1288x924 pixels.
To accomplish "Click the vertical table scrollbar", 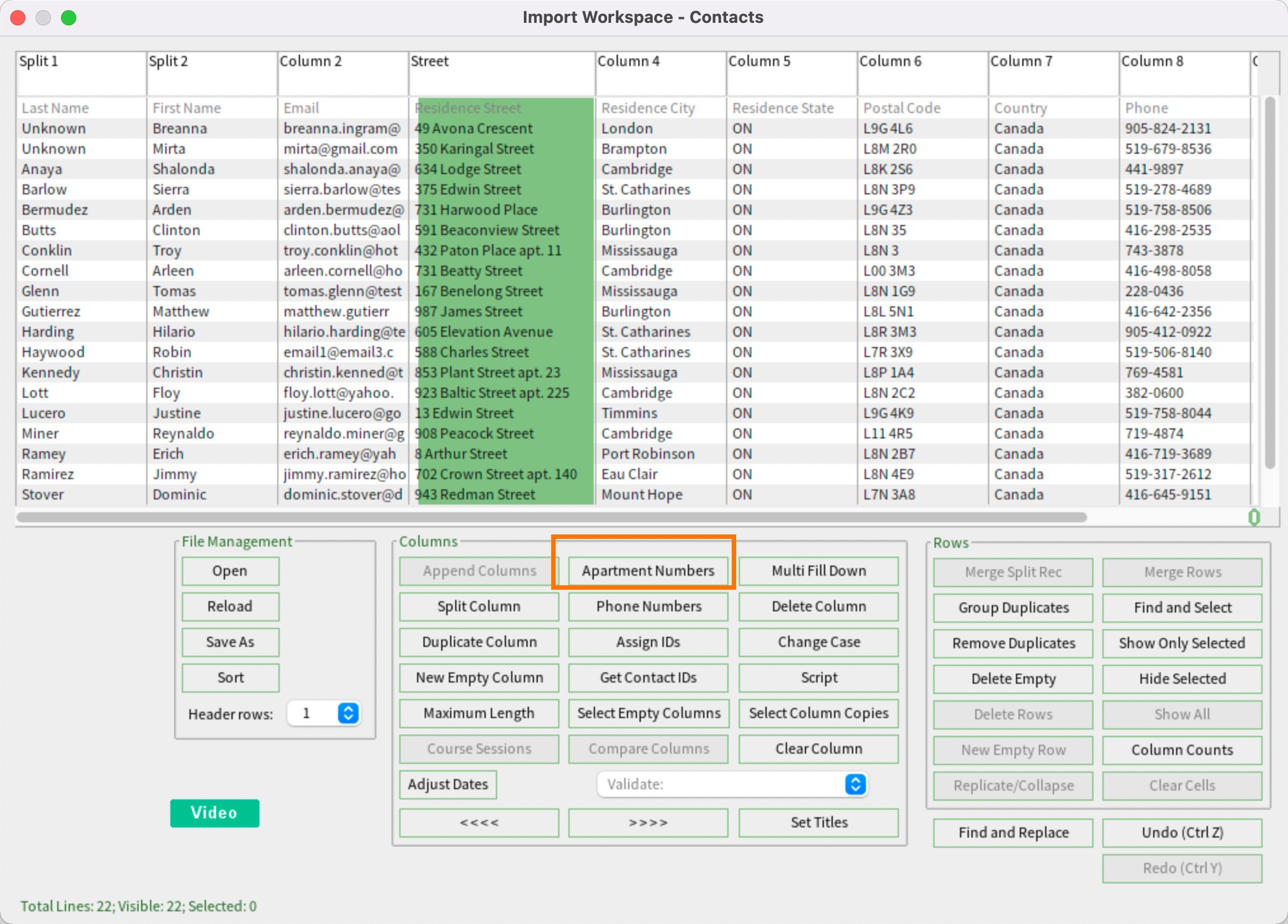I will pyautogui.click(x=1270, y=283).
